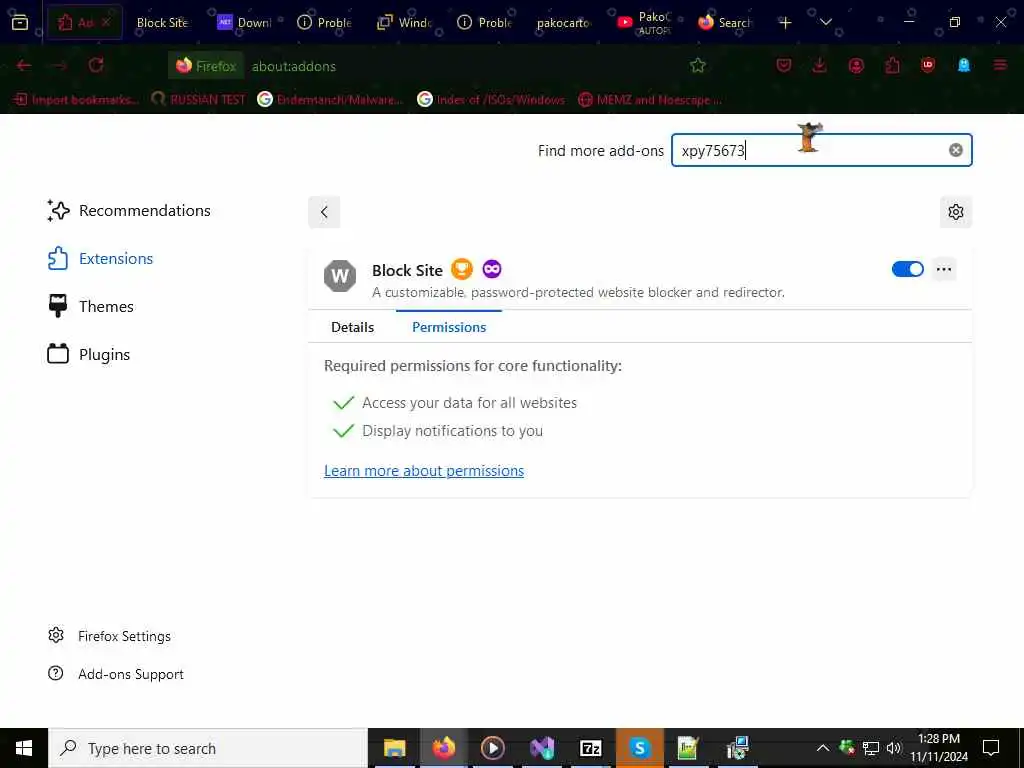Open the Import bookmarks bookmark
Image resolution: width=1024 pixels, height=768 pixels.
click(76, 100)
